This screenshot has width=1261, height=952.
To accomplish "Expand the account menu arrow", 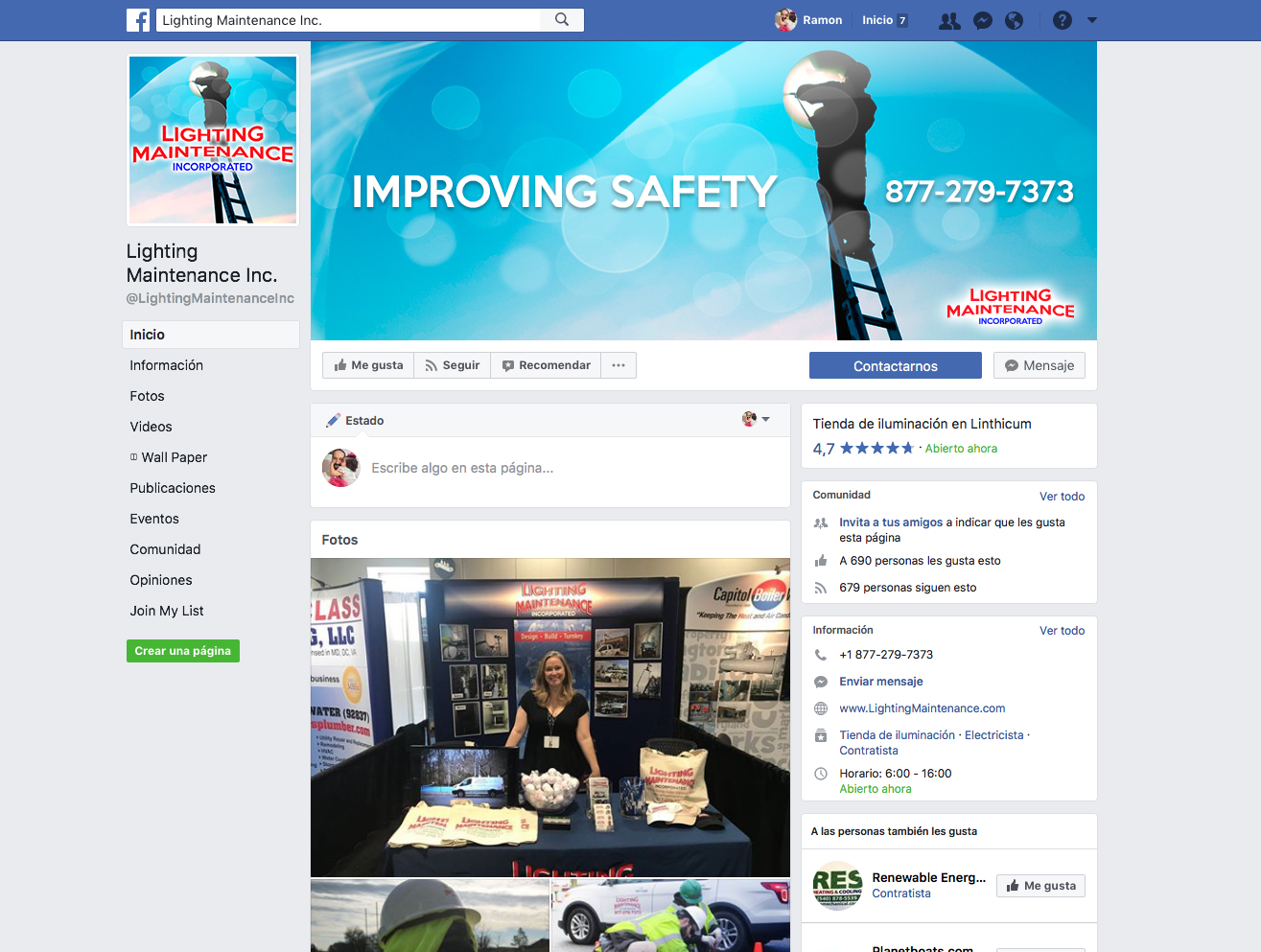I will coord(1092,20).
